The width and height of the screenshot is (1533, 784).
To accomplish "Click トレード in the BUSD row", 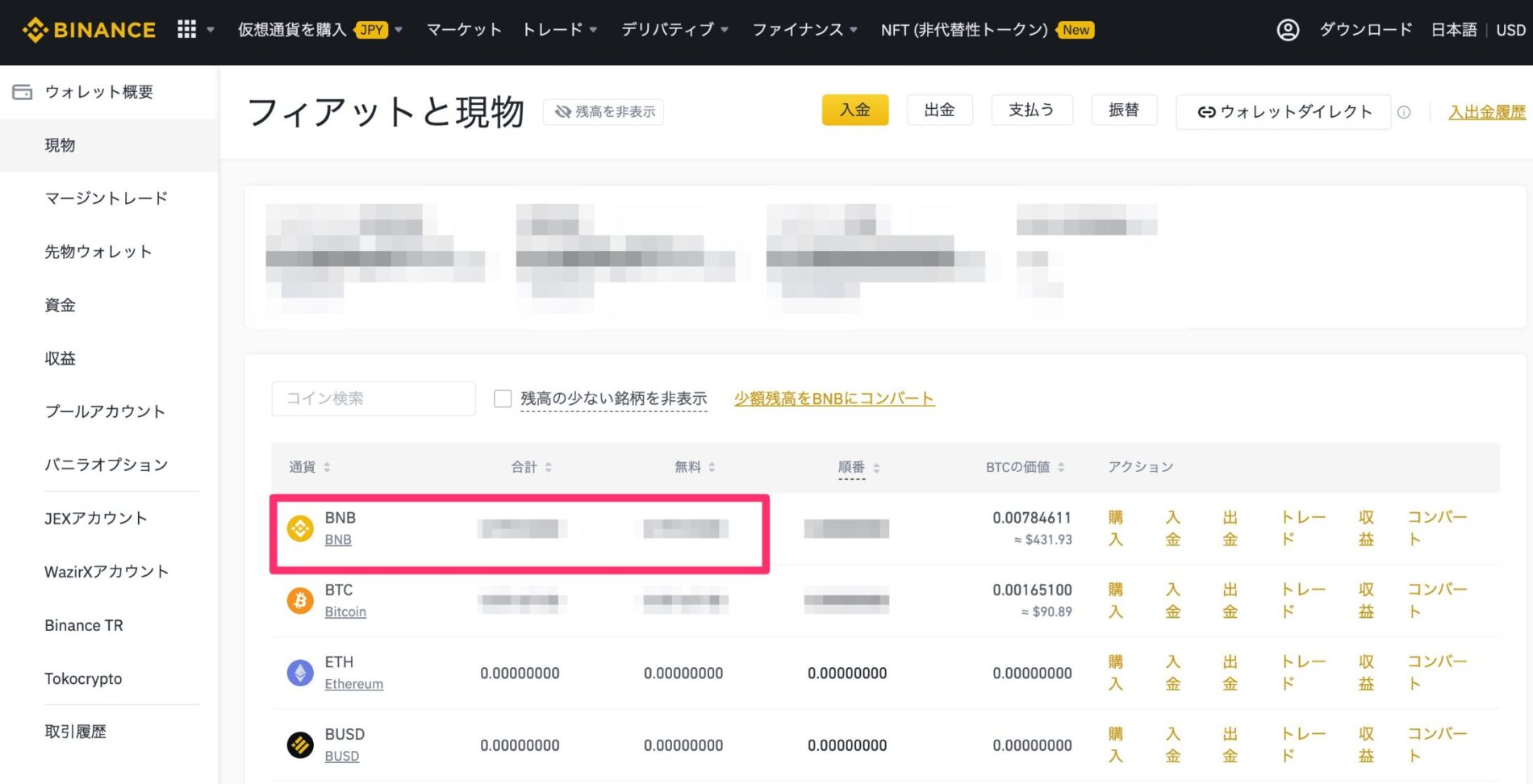I will coord(1303,745).
